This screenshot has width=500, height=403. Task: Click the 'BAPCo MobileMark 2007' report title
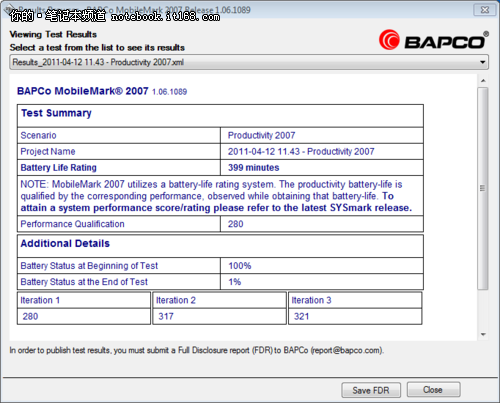[83, 91]
